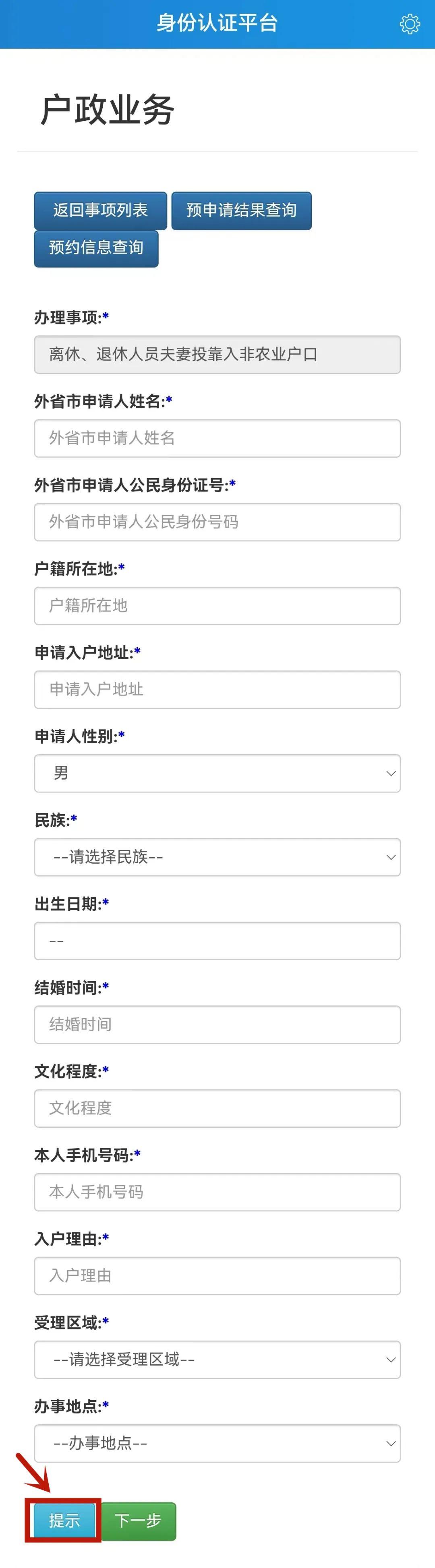
Task: Open the settings gear in the header
Action: pyautogui.click(x=410, y=24)
